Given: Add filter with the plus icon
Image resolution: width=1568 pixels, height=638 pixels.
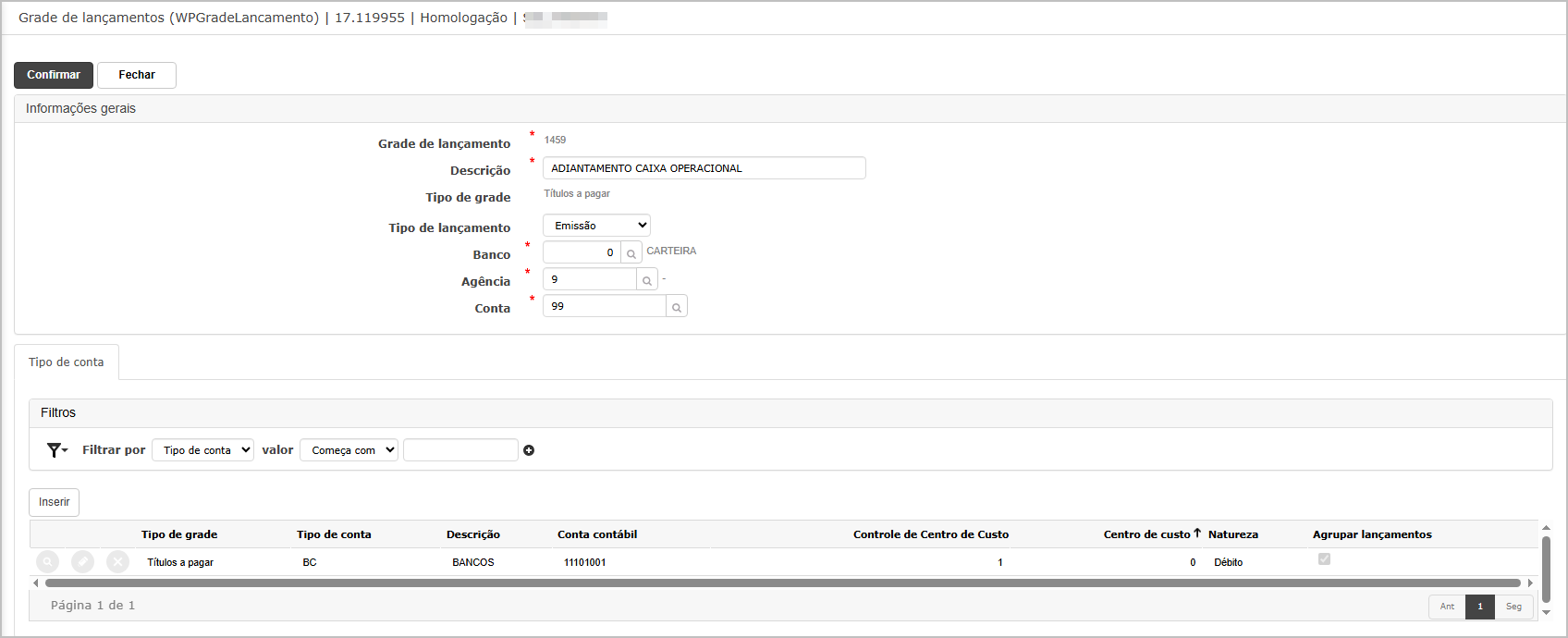Looking at the screenshot, I should (x=529, y=450).
